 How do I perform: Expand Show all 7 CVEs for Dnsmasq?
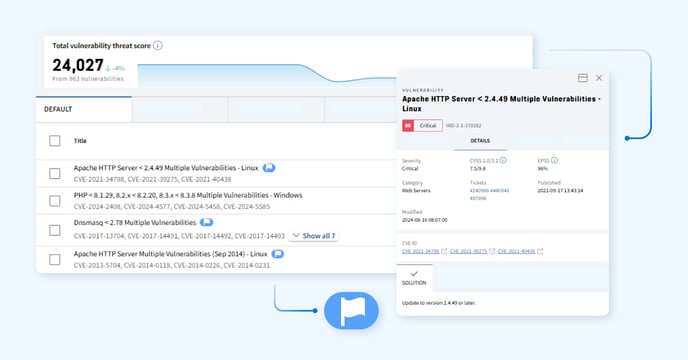coord(314,236)
